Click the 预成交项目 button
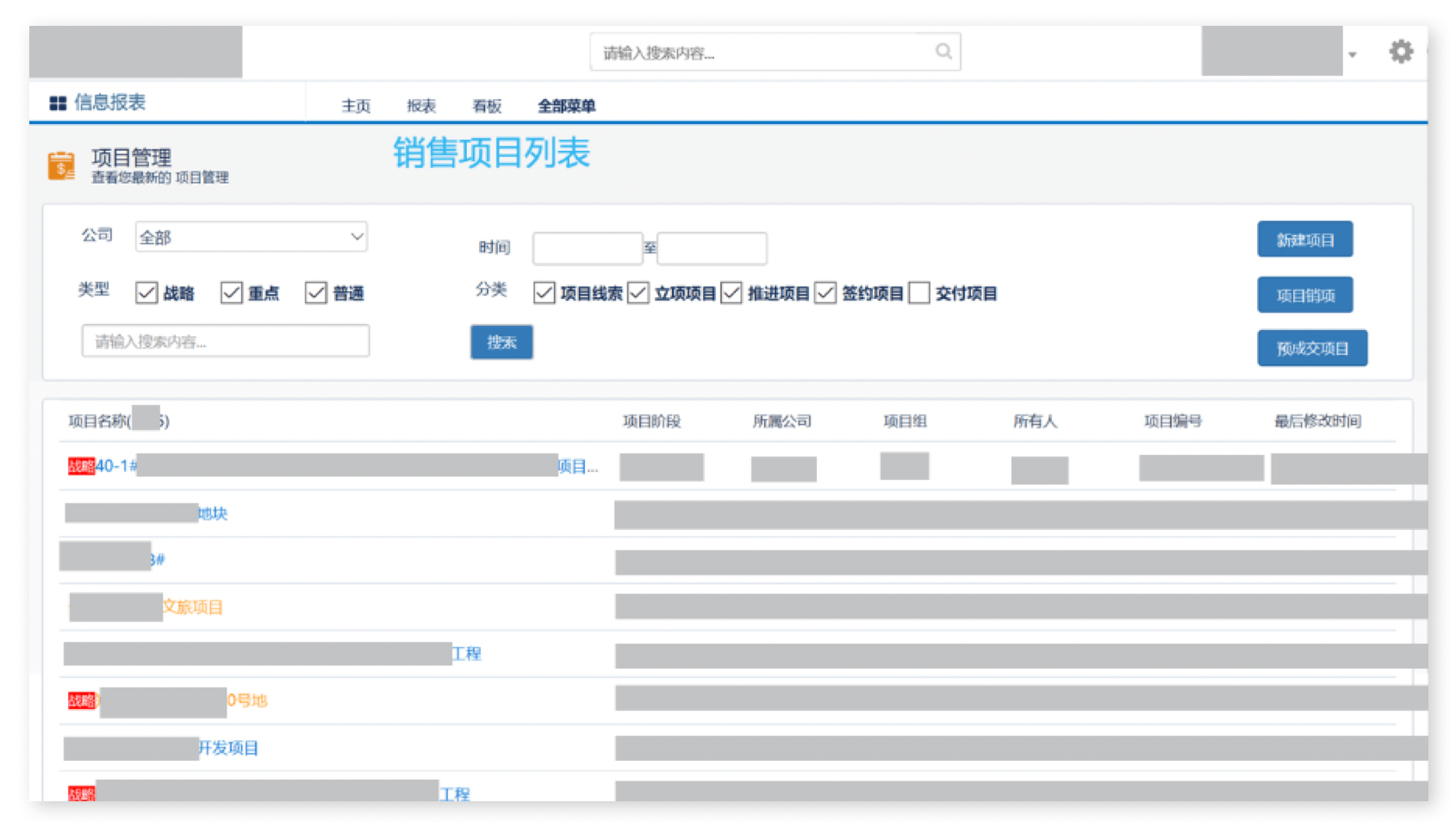This screenshot has height=834, width=1456. pos(1312,348)
